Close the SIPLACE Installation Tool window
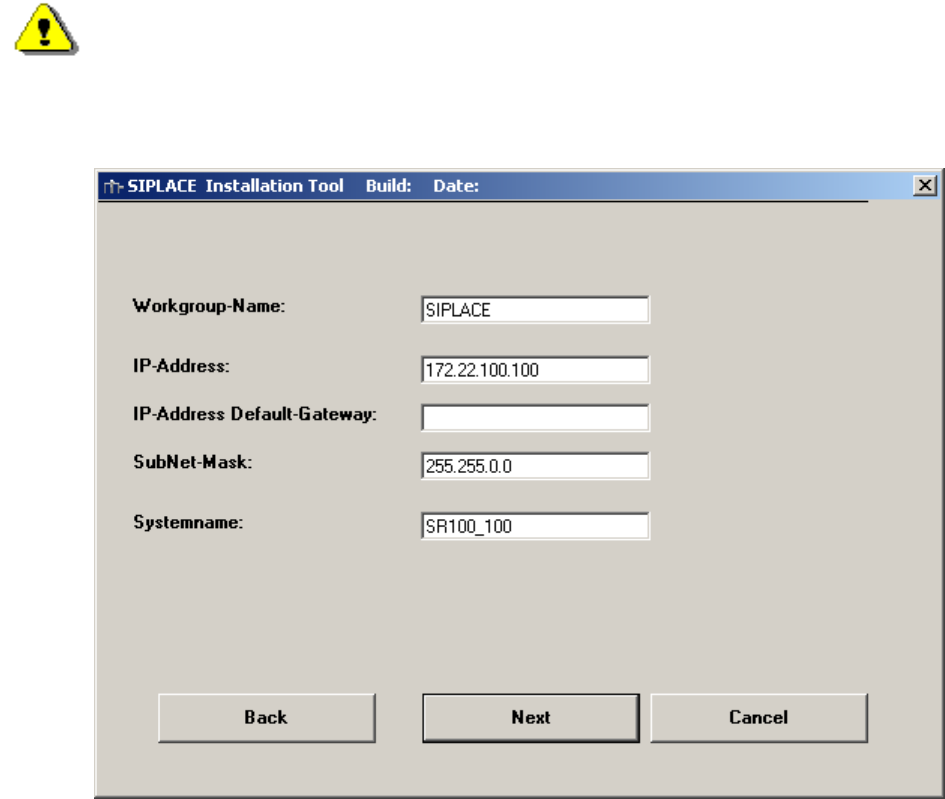The image size is (945, 799). coord(925,186)
